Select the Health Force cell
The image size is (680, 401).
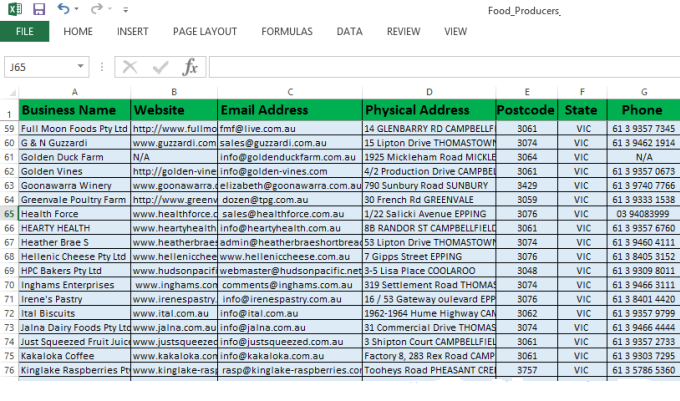pos(75,214)
